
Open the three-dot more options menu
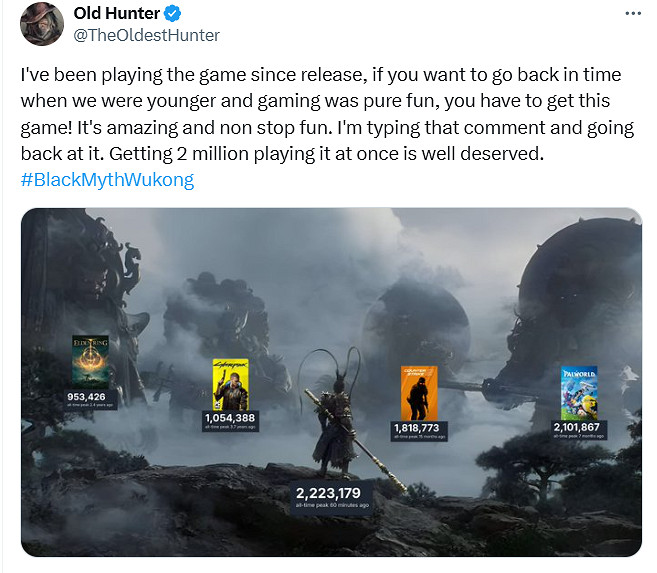click(632, 14)
